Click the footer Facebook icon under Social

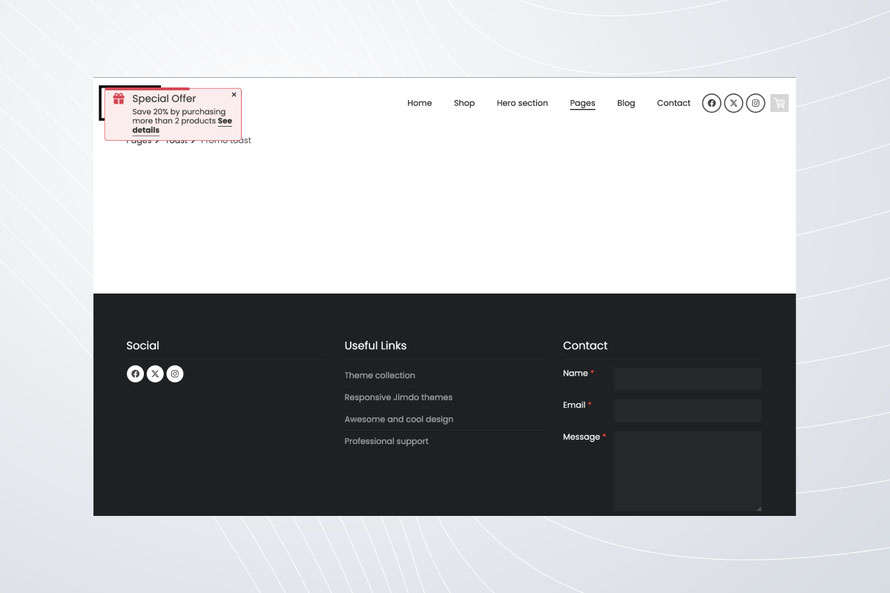pos(135,373)
